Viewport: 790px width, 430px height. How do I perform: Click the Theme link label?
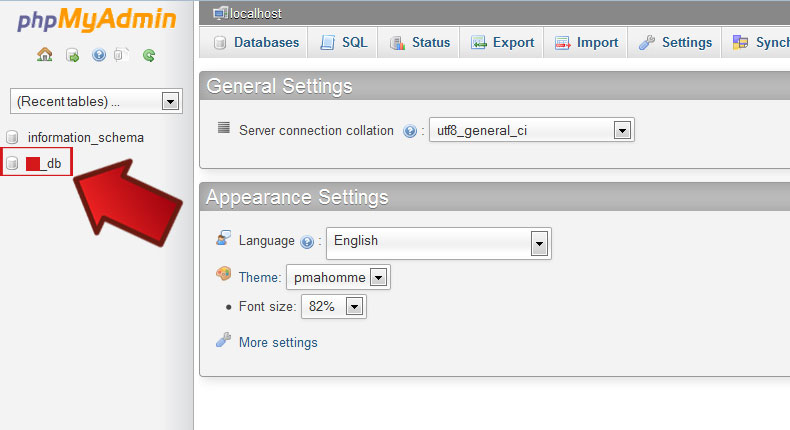260,277
